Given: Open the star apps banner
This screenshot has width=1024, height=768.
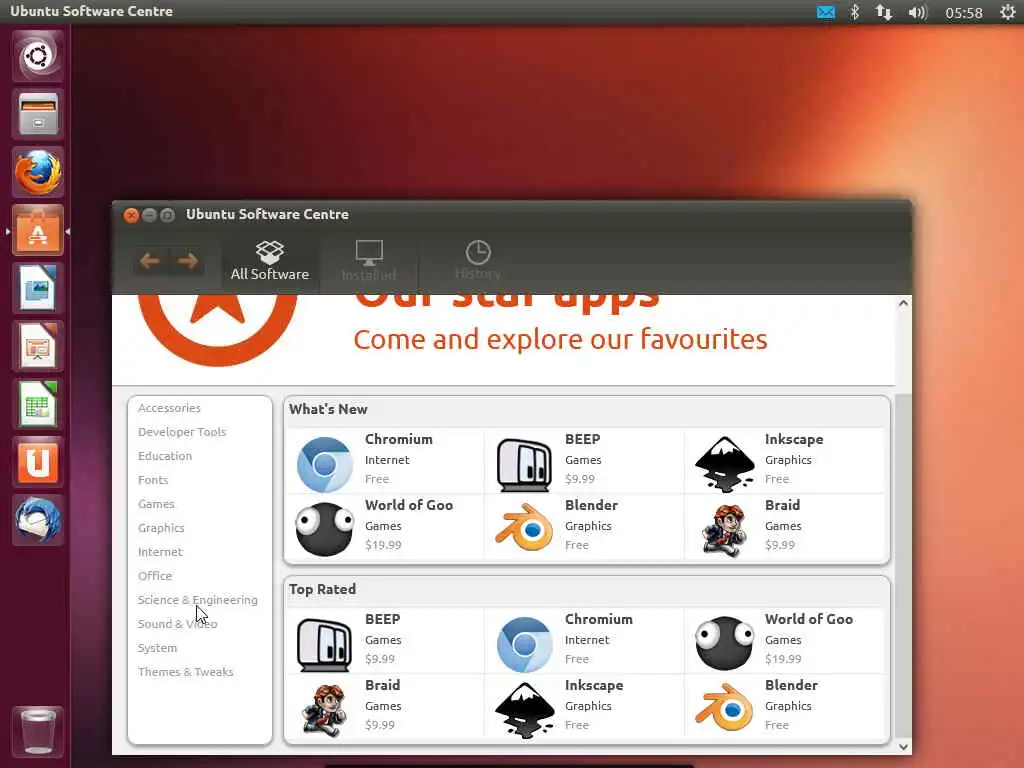Looking at the screenshot, I should 504,339.
